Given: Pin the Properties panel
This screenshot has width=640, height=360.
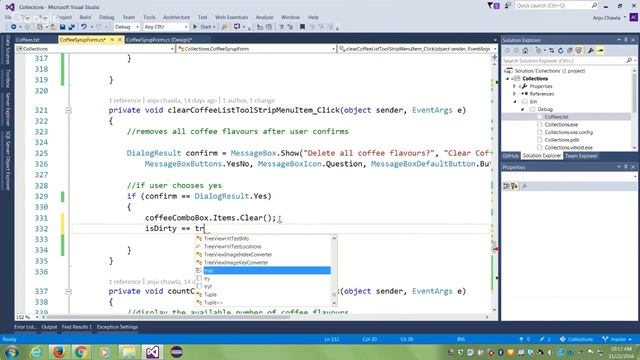Looking at the screenshot, I should click(x=626, y=167).
